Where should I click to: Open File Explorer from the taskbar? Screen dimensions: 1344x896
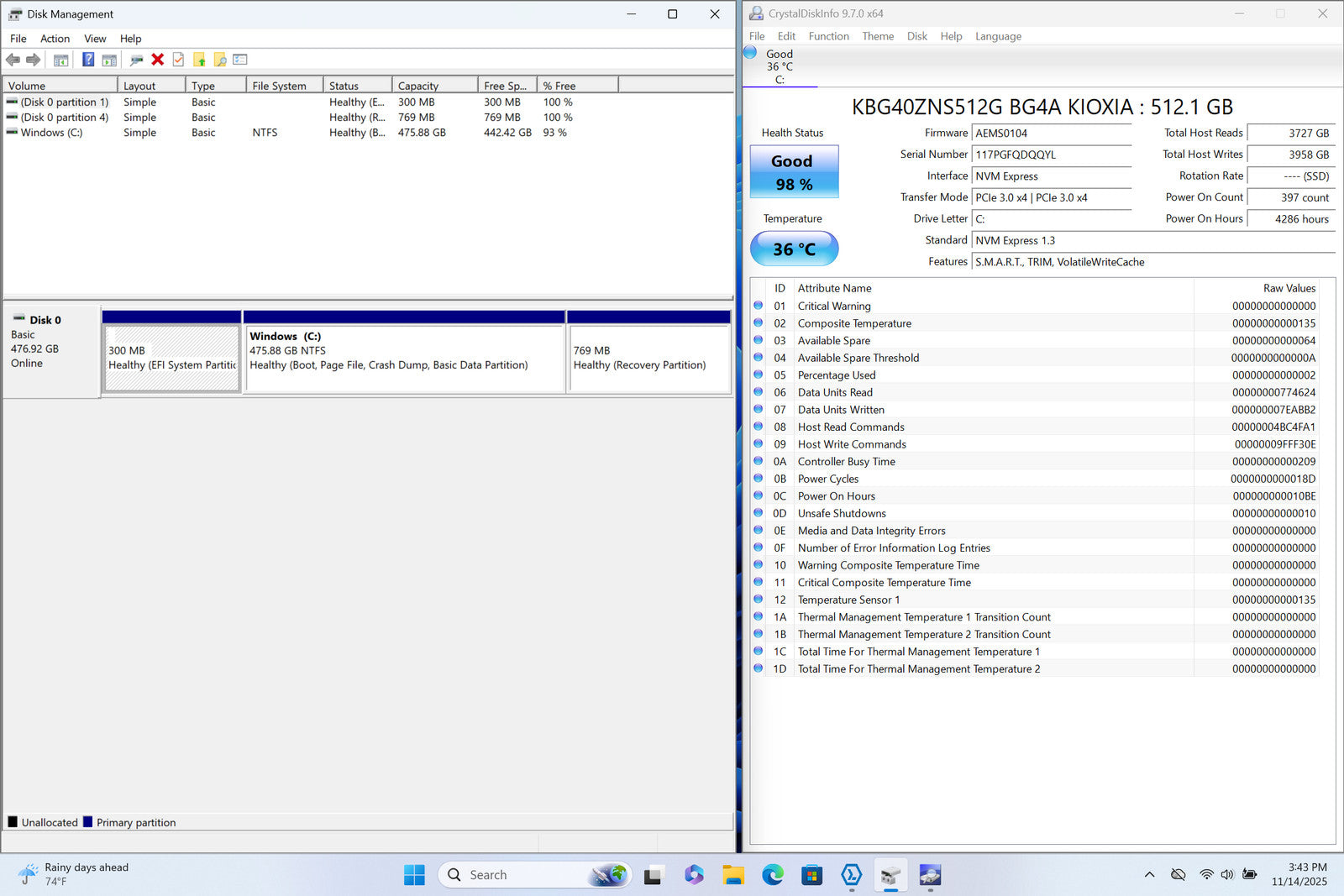[x=733, y=875]
